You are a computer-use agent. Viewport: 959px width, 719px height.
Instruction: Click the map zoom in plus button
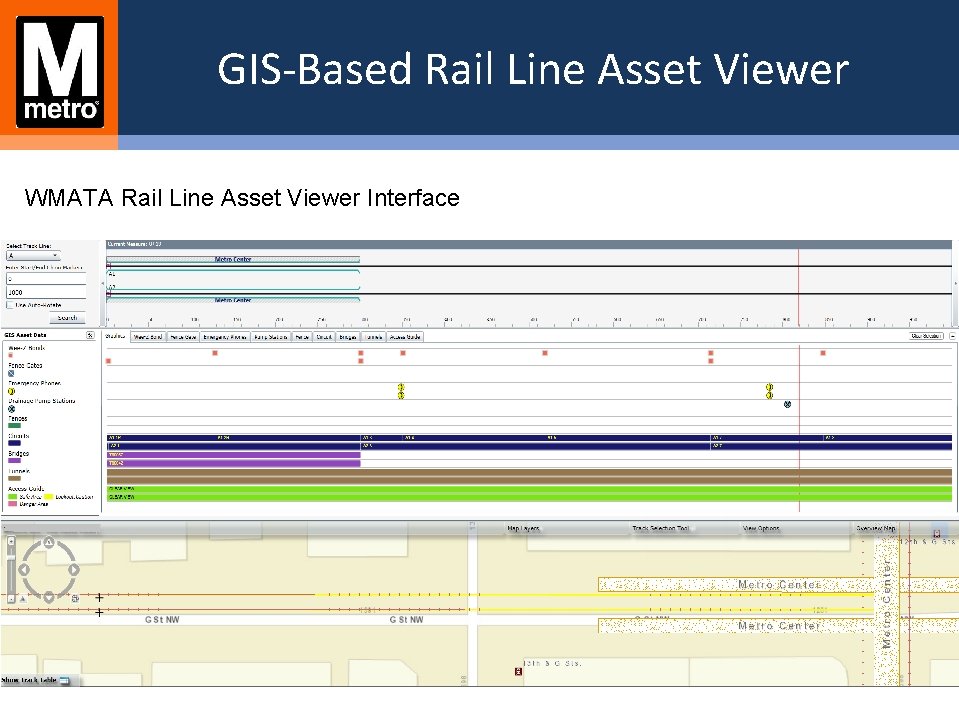(x=11, y=541)
